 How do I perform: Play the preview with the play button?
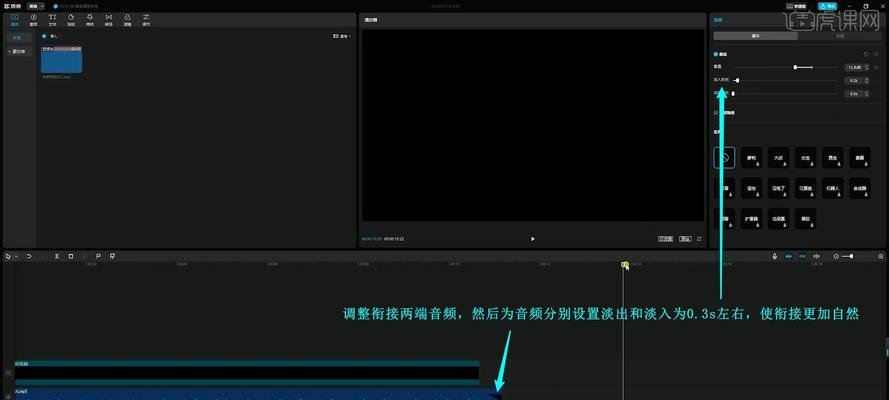pyautogui.click(x=532, y=239)
